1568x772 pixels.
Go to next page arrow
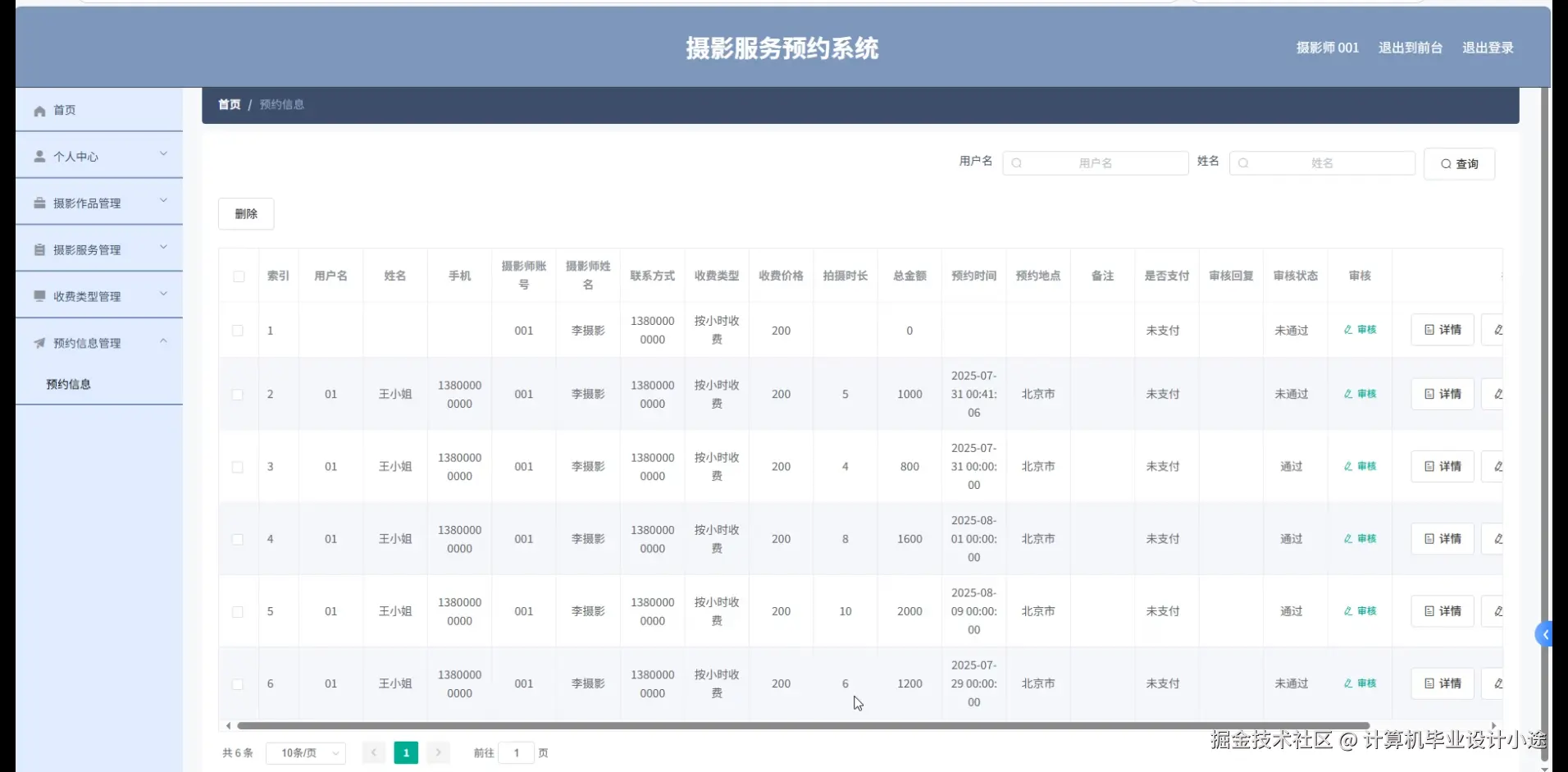point(438,752)
